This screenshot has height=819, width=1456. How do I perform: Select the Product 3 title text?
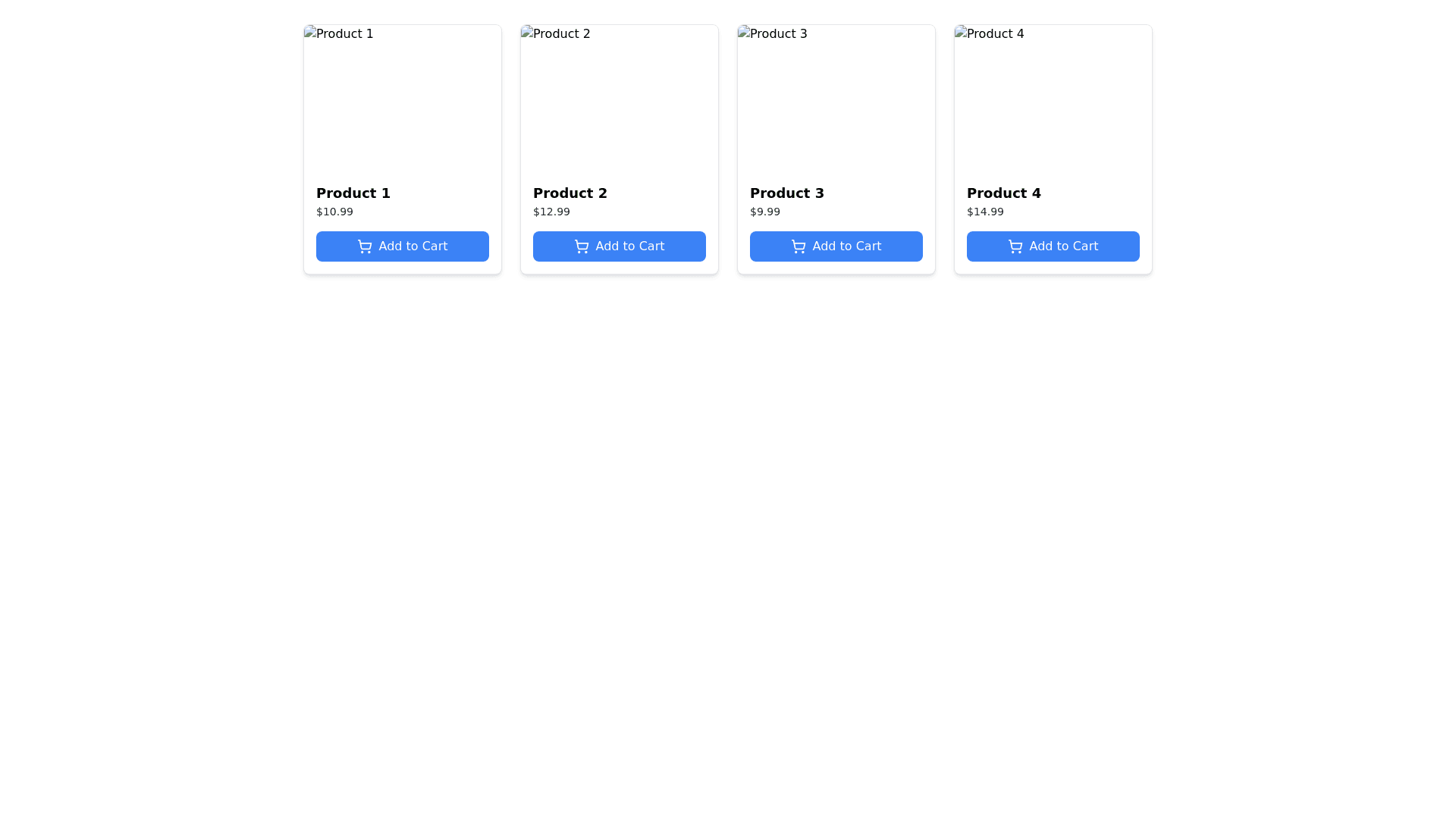[x=787, y=193]
